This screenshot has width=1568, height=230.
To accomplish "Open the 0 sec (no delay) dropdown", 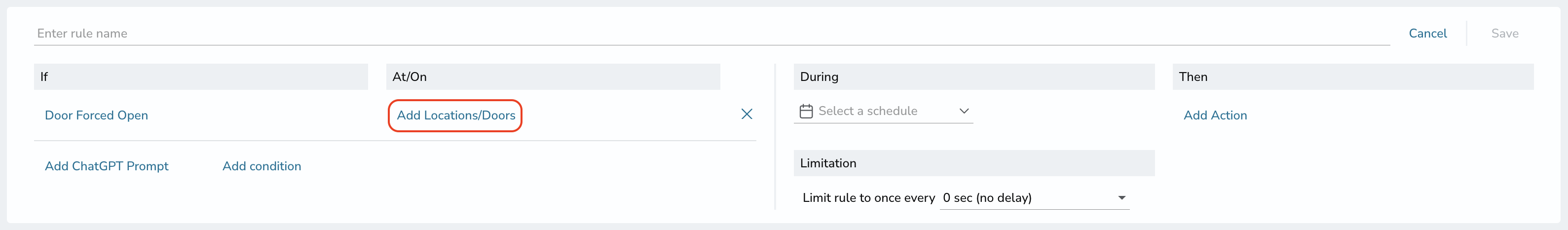I will (x=1034, y=198).
